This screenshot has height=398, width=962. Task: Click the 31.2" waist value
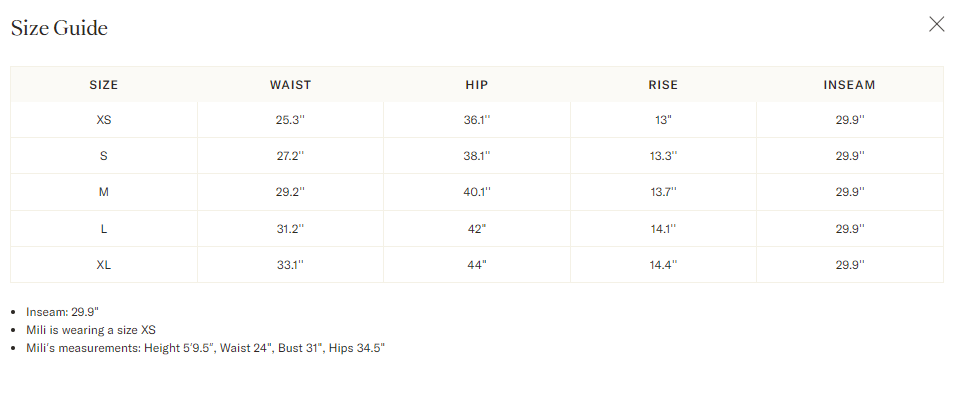pyautogui.click(x=290, y=229)
